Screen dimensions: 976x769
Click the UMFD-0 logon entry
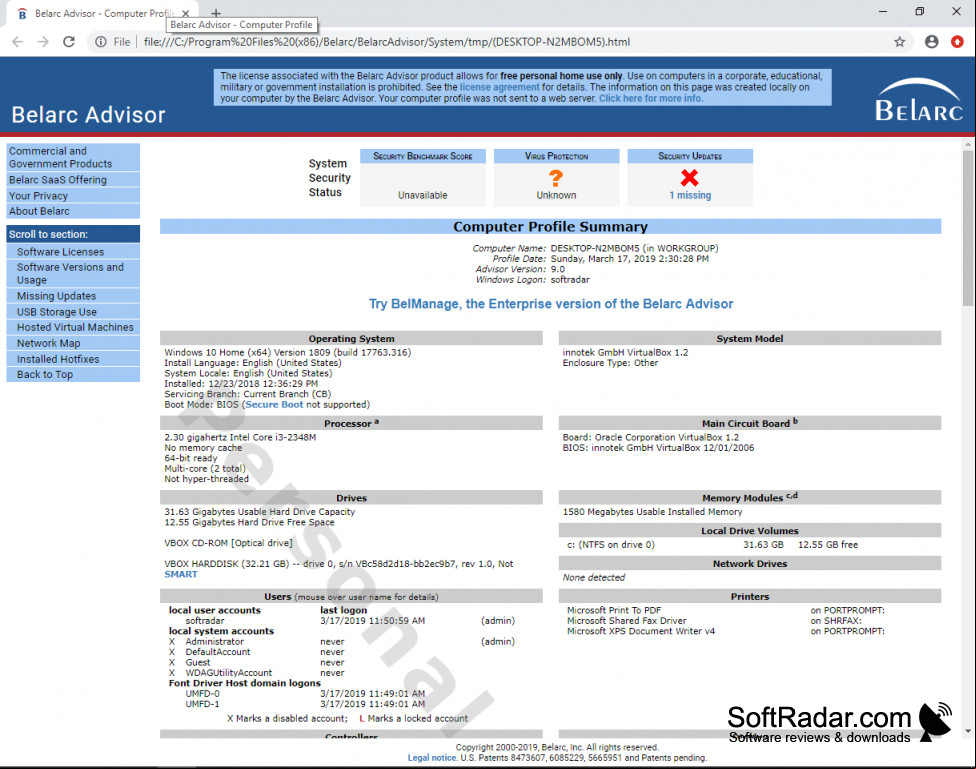(202, 694)
